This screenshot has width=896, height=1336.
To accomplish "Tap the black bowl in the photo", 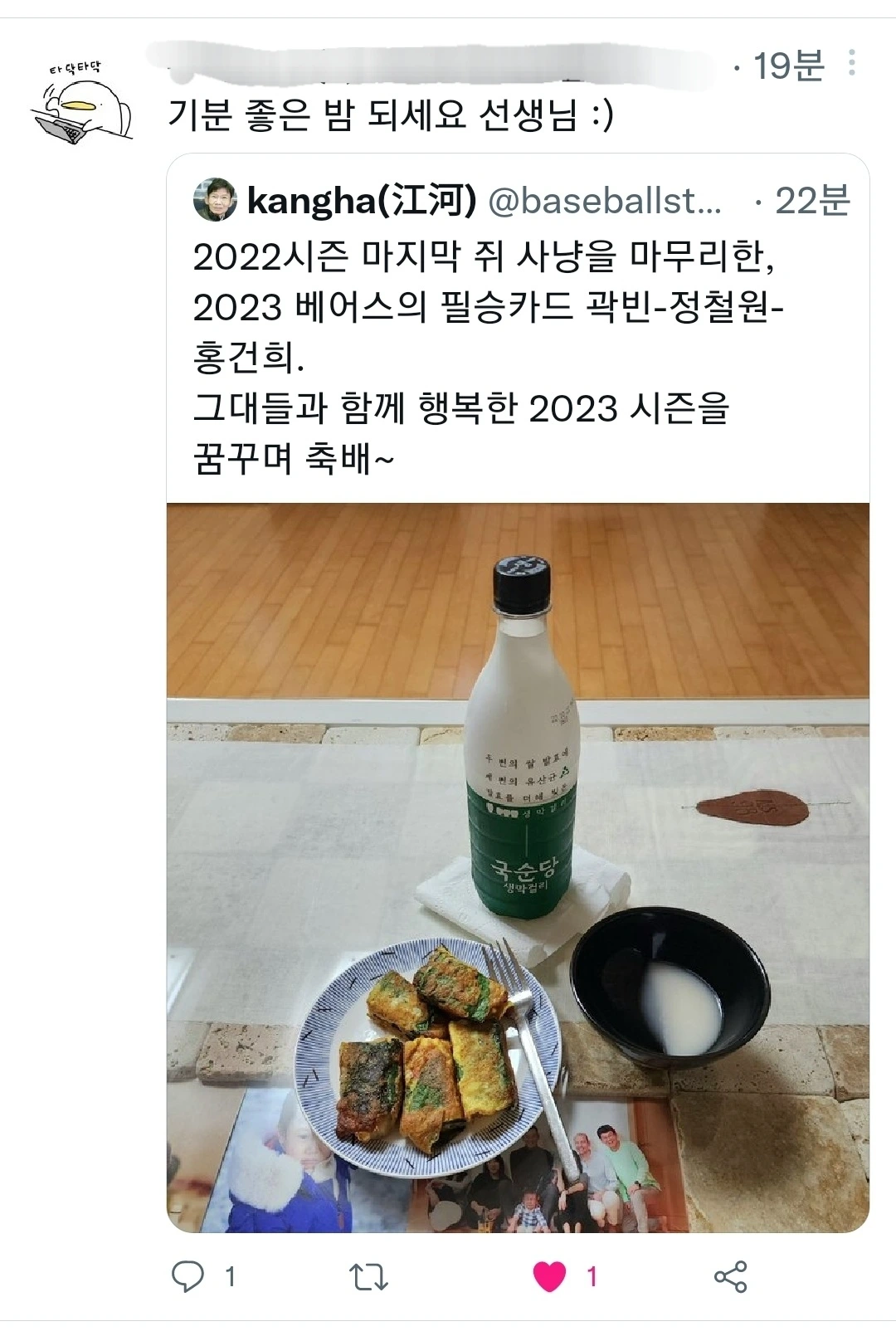I will [670, 984].
